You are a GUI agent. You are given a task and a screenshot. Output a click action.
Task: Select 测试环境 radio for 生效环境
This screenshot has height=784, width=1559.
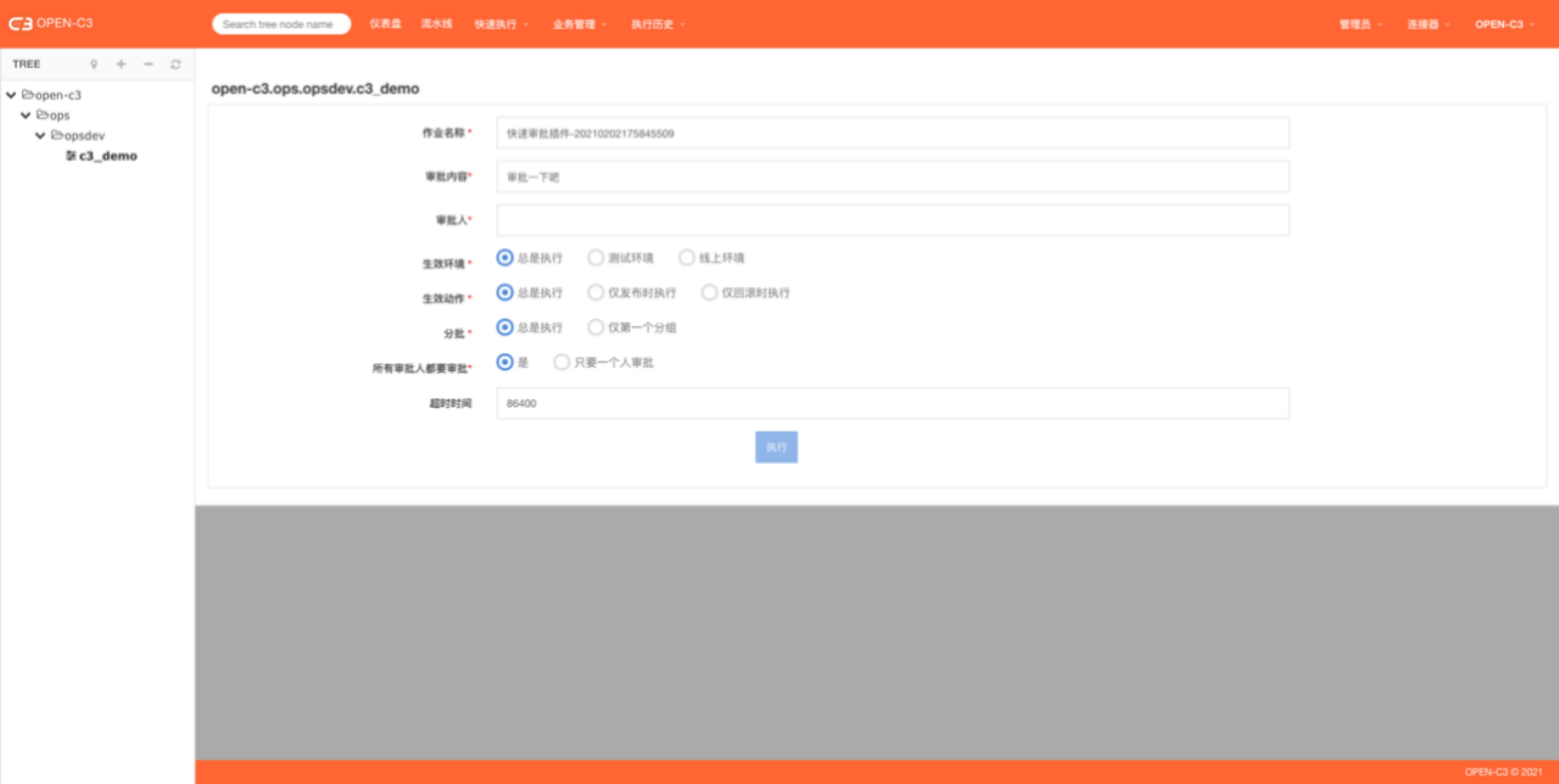point(595,257)
